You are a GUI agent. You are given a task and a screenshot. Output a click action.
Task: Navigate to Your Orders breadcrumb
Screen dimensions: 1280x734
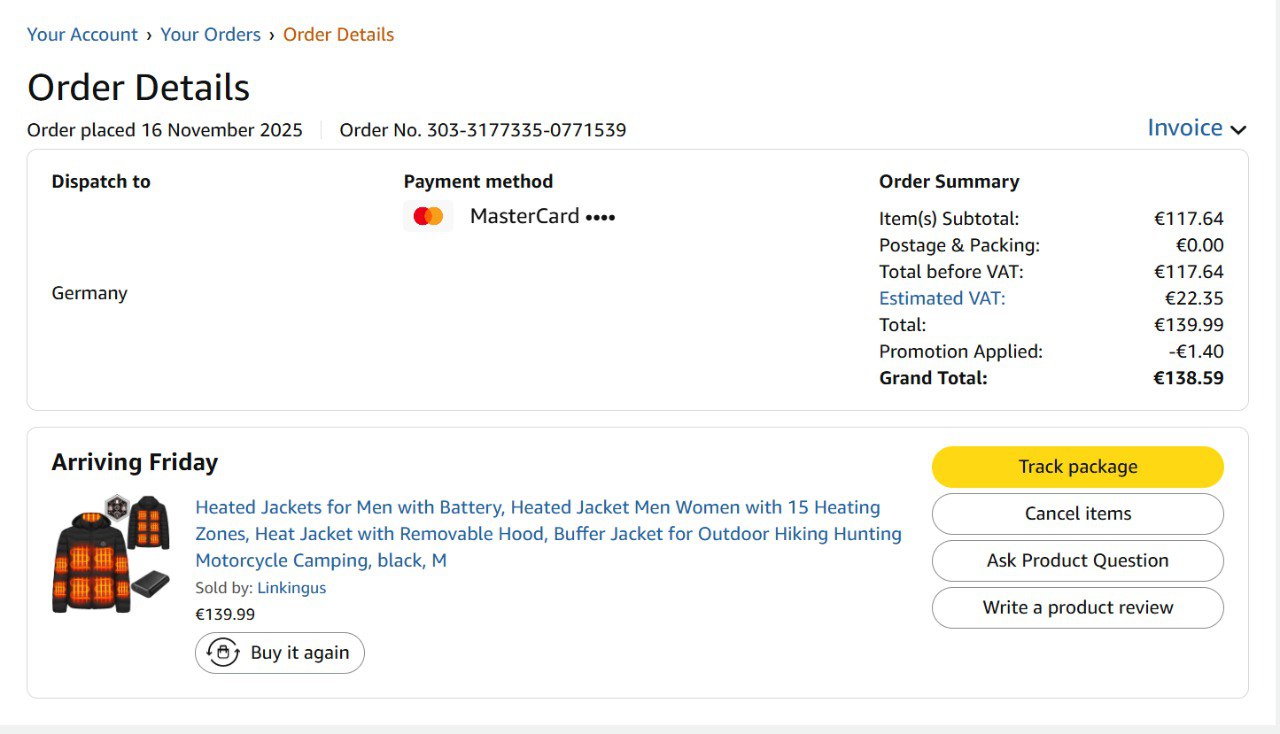coord(210,34)
